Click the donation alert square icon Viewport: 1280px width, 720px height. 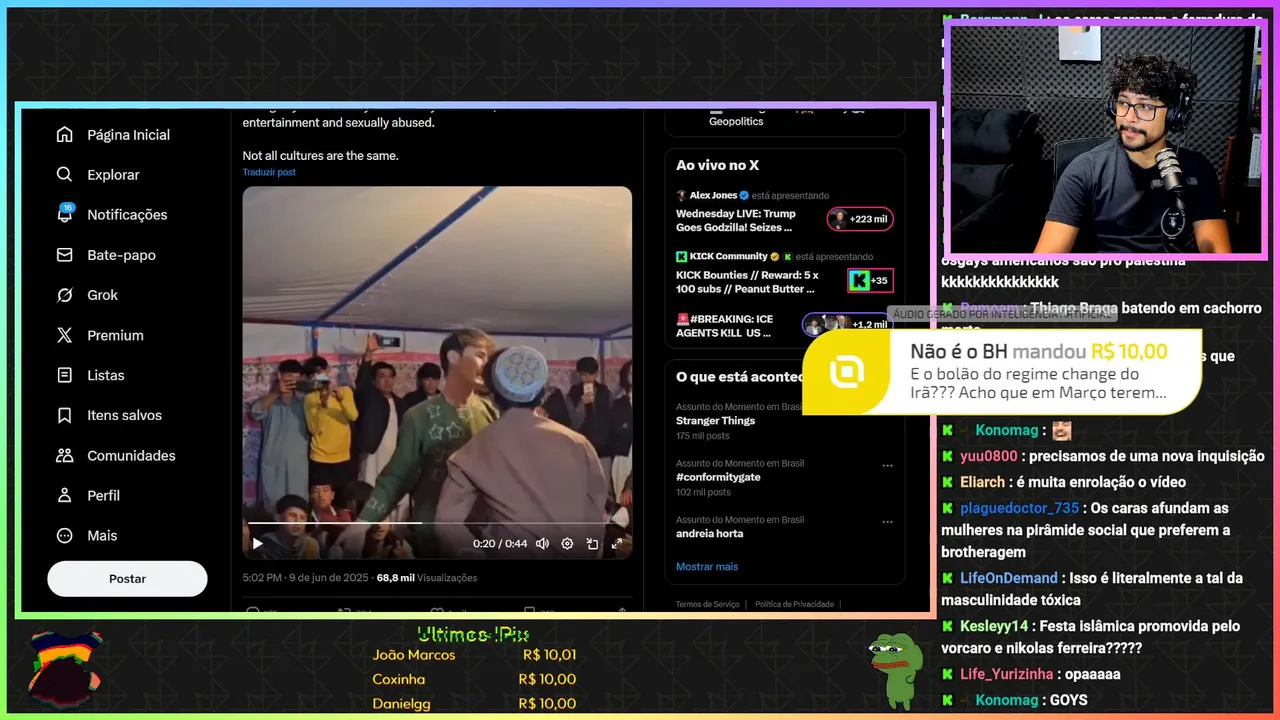pos(846,372)
